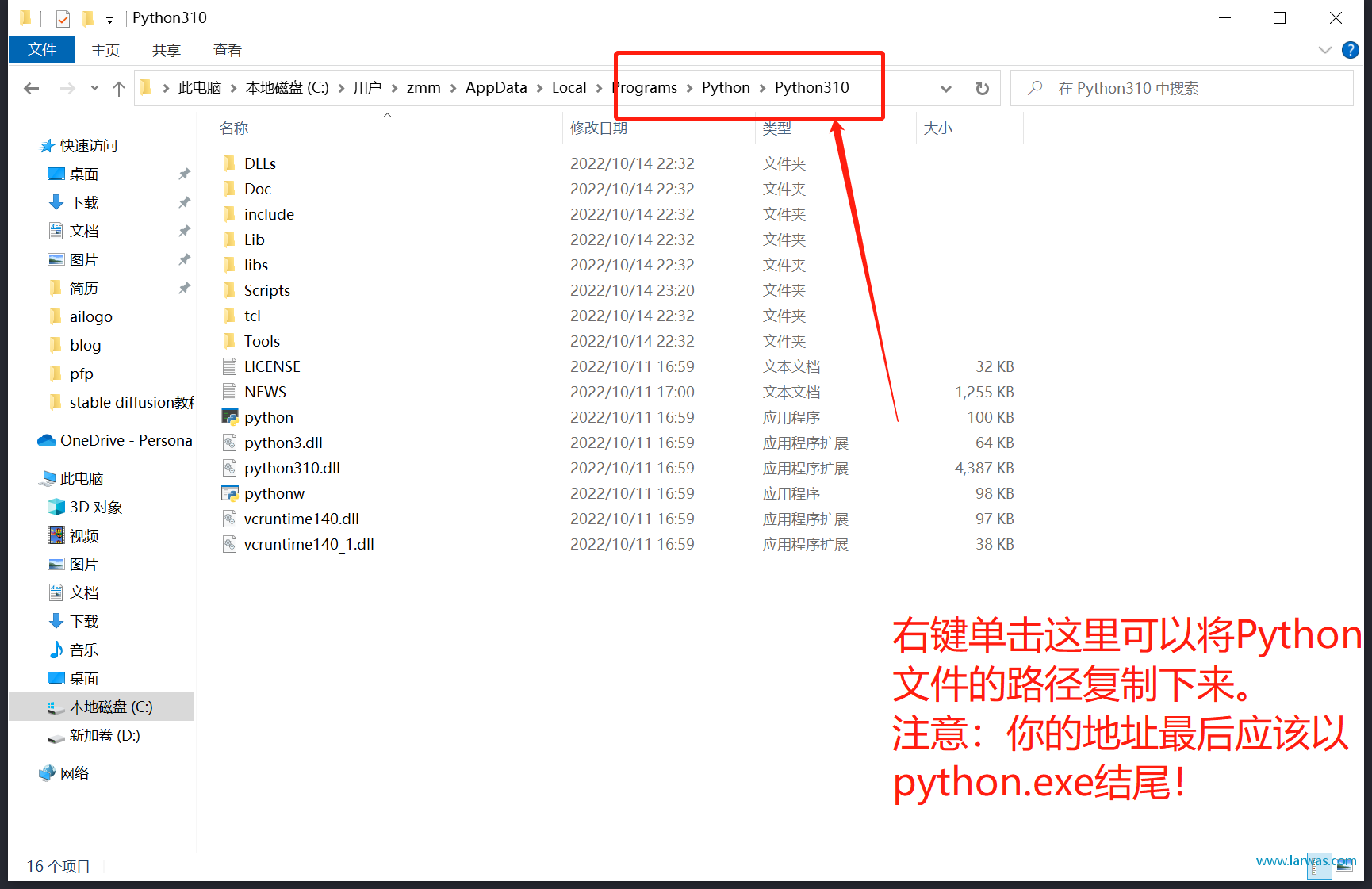Switch to details view layout icon
This screenshot has height=889, width=1372.
click(x=1320, y=867)
